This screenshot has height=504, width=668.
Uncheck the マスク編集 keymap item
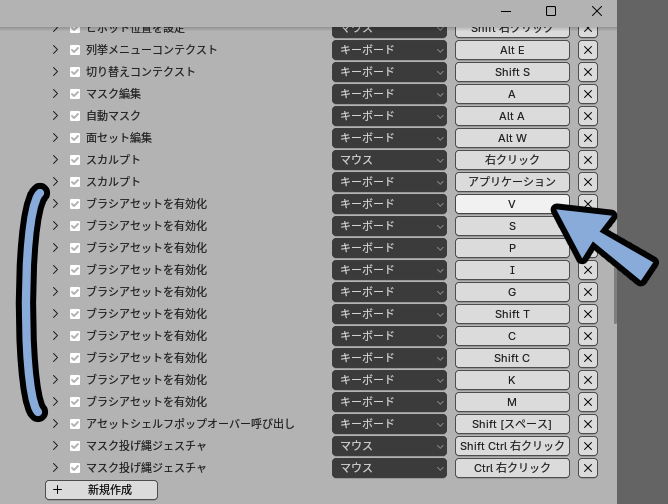point(75,94)
